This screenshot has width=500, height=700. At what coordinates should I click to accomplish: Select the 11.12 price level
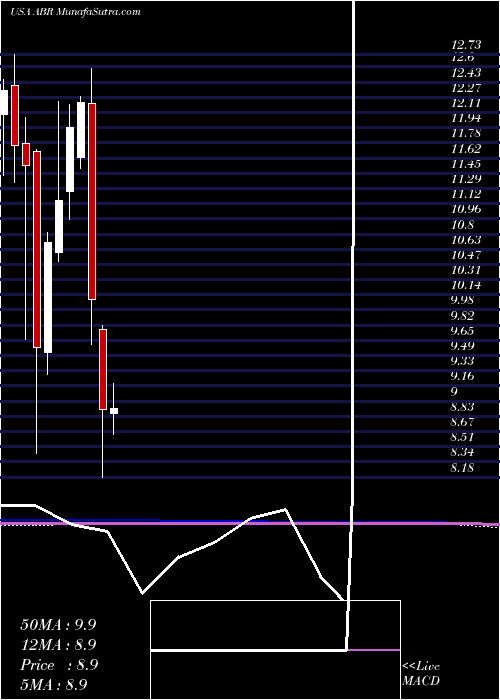[466, 194]
